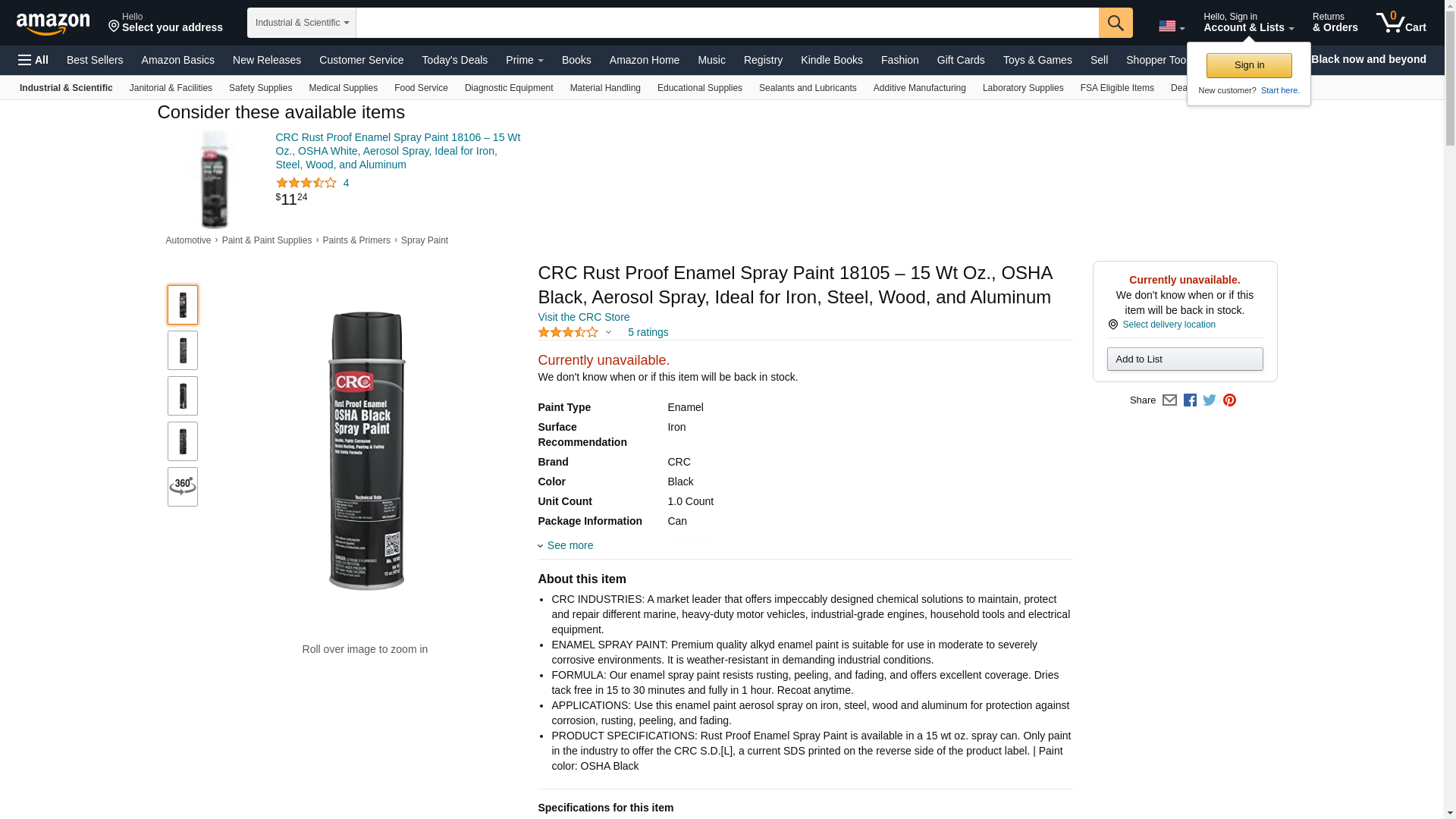The width and height of the screenshot is (1456, 819).
Task: Share product on Twitter icon
Action: tap(1210, 400)
